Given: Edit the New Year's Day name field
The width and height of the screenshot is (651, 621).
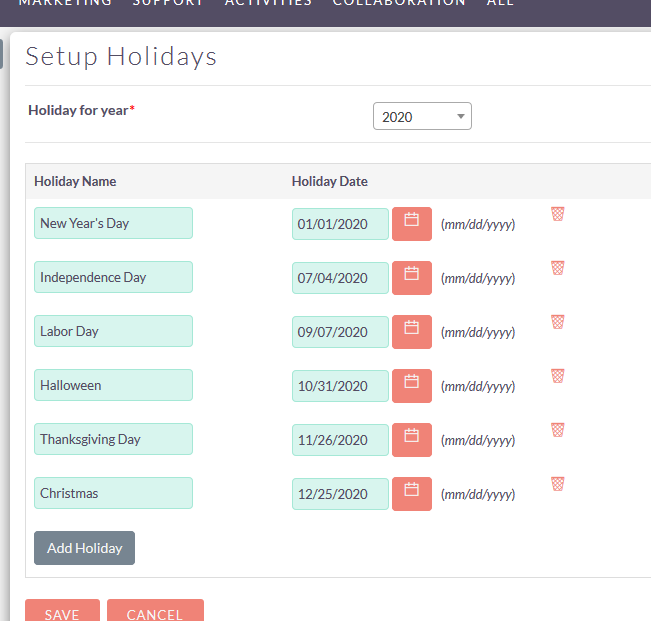Looking at the screenshot, I should click(113, 223).
